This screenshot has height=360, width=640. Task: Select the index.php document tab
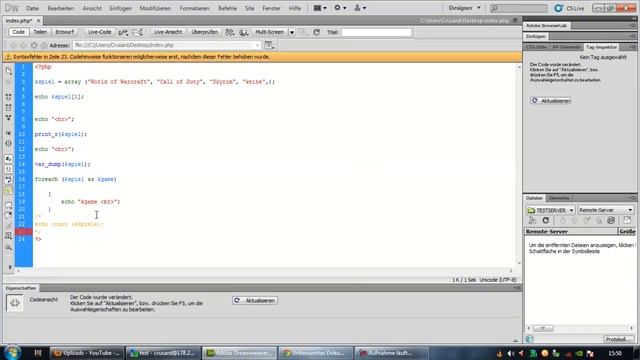pyautogui.click(x=18, y=20)
